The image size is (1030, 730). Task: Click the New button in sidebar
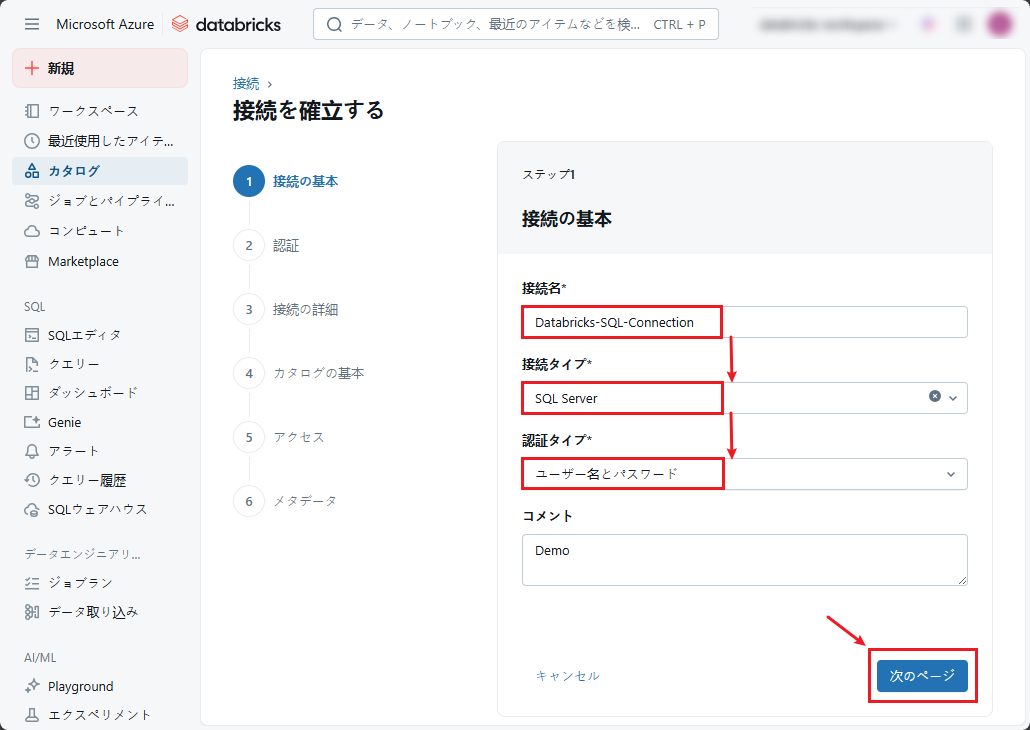(99, 68)
